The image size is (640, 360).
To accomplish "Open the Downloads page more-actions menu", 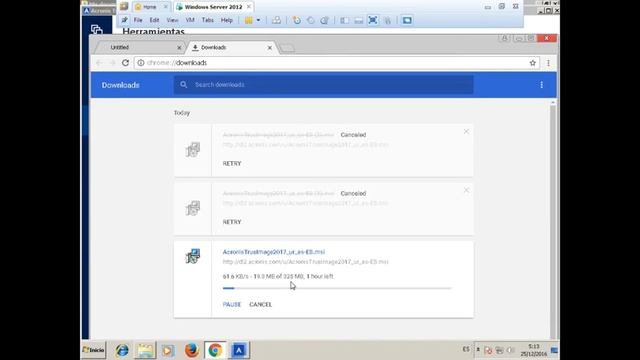I will click(x=542, y=85).
